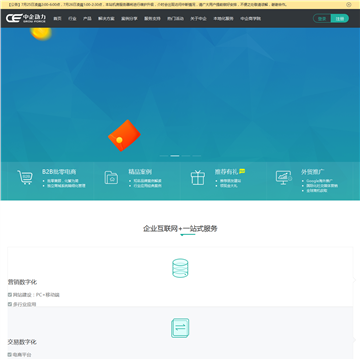Open 关于中企 in navigation
360x360 pixels.
point(198,19)
